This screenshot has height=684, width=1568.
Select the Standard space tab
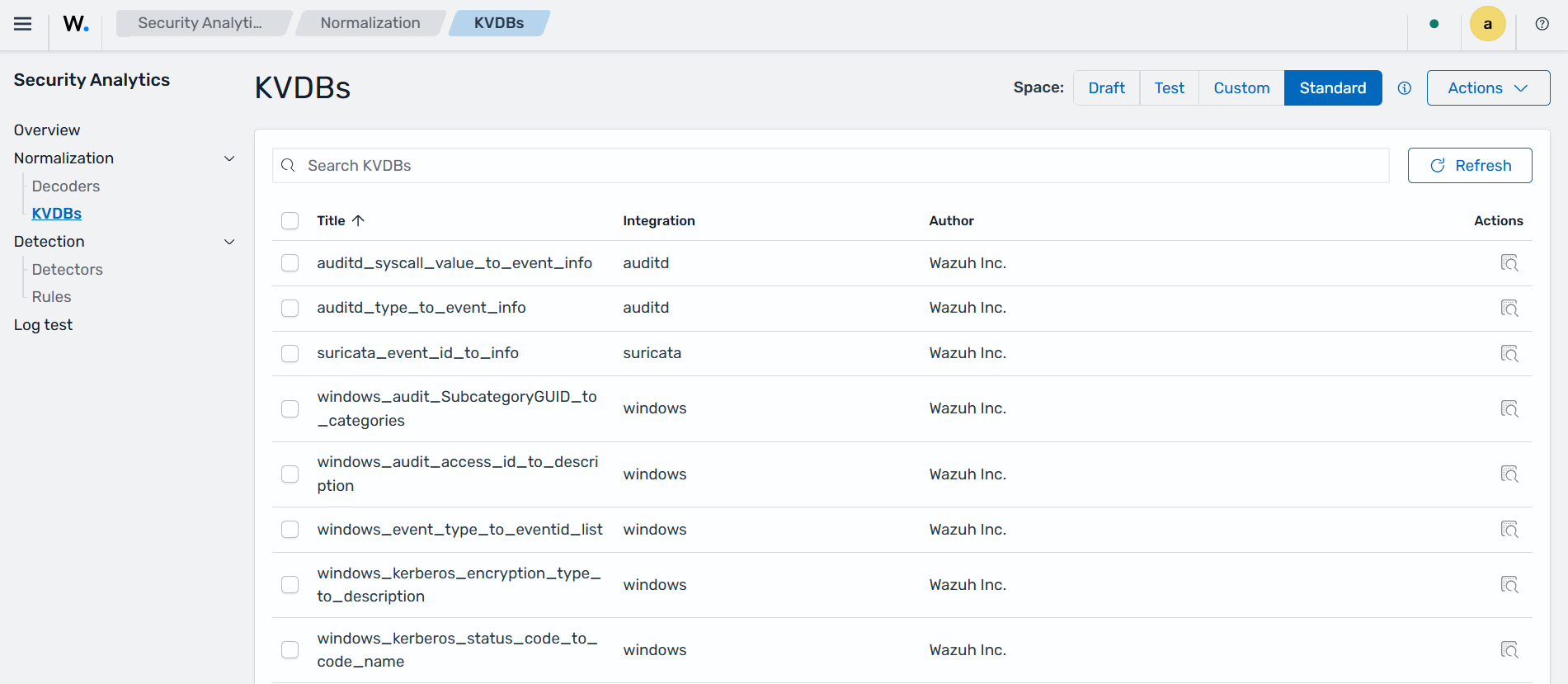1333,88
